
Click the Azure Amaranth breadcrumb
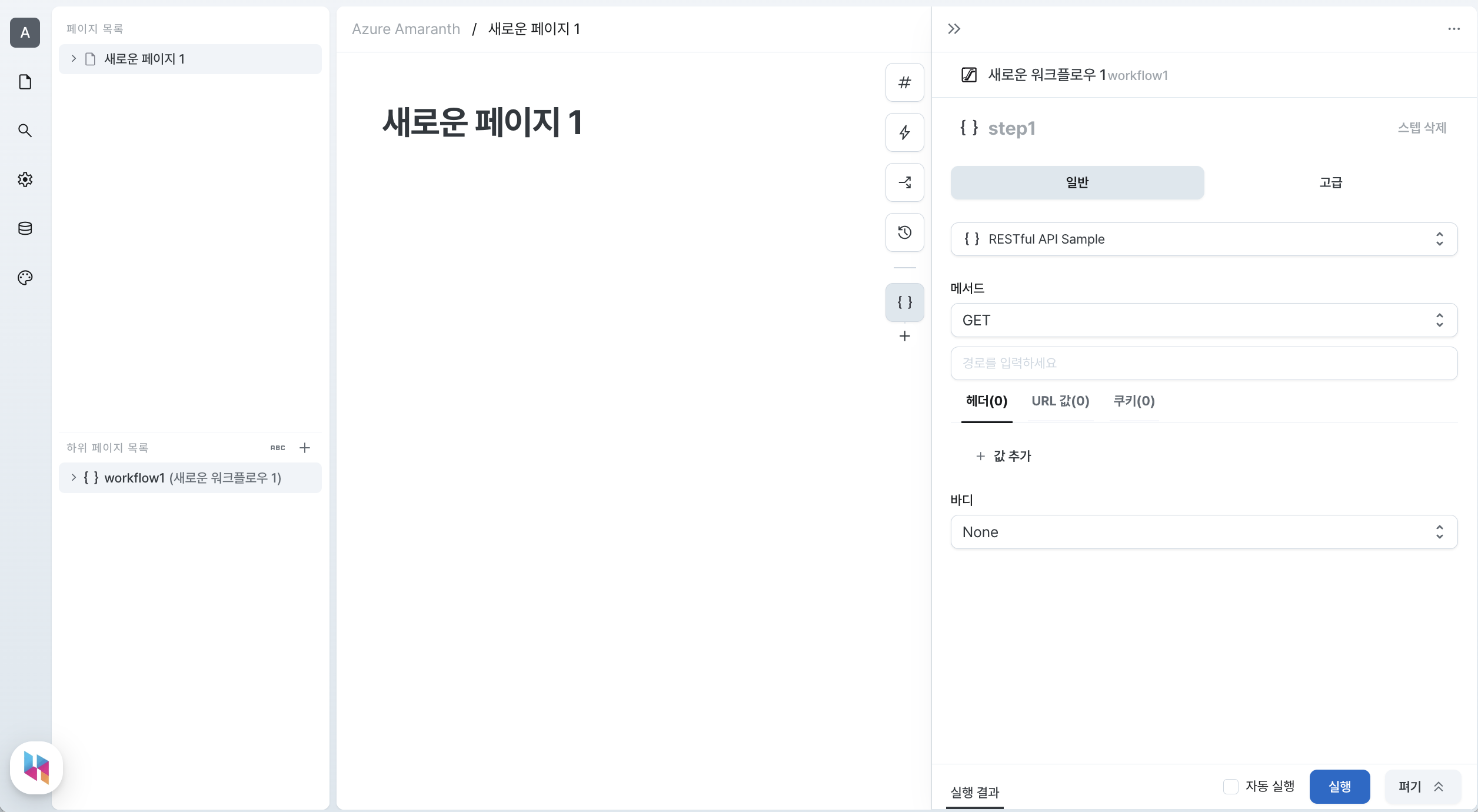[406, 29]
